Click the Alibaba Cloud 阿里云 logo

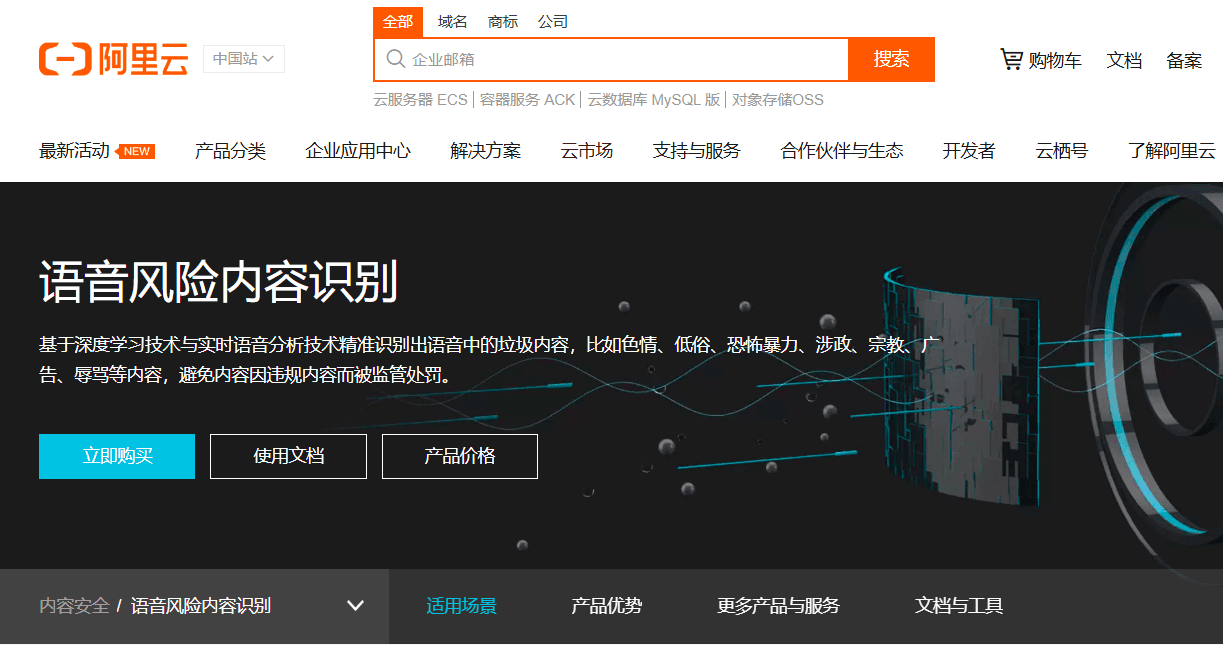(x=113, y=59)
